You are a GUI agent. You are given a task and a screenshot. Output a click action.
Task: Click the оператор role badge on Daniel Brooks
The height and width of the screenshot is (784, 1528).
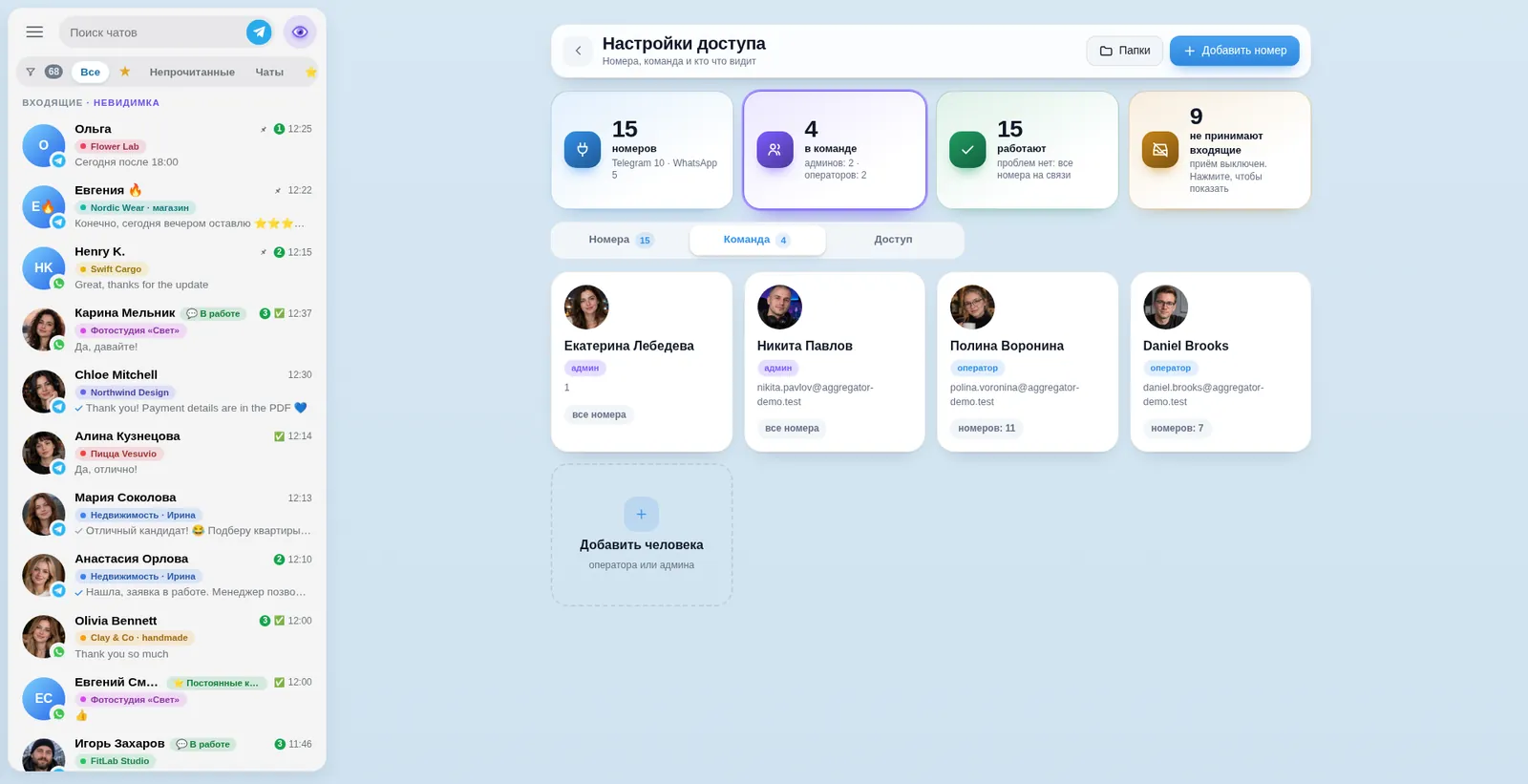click(x=1171, y=369)
